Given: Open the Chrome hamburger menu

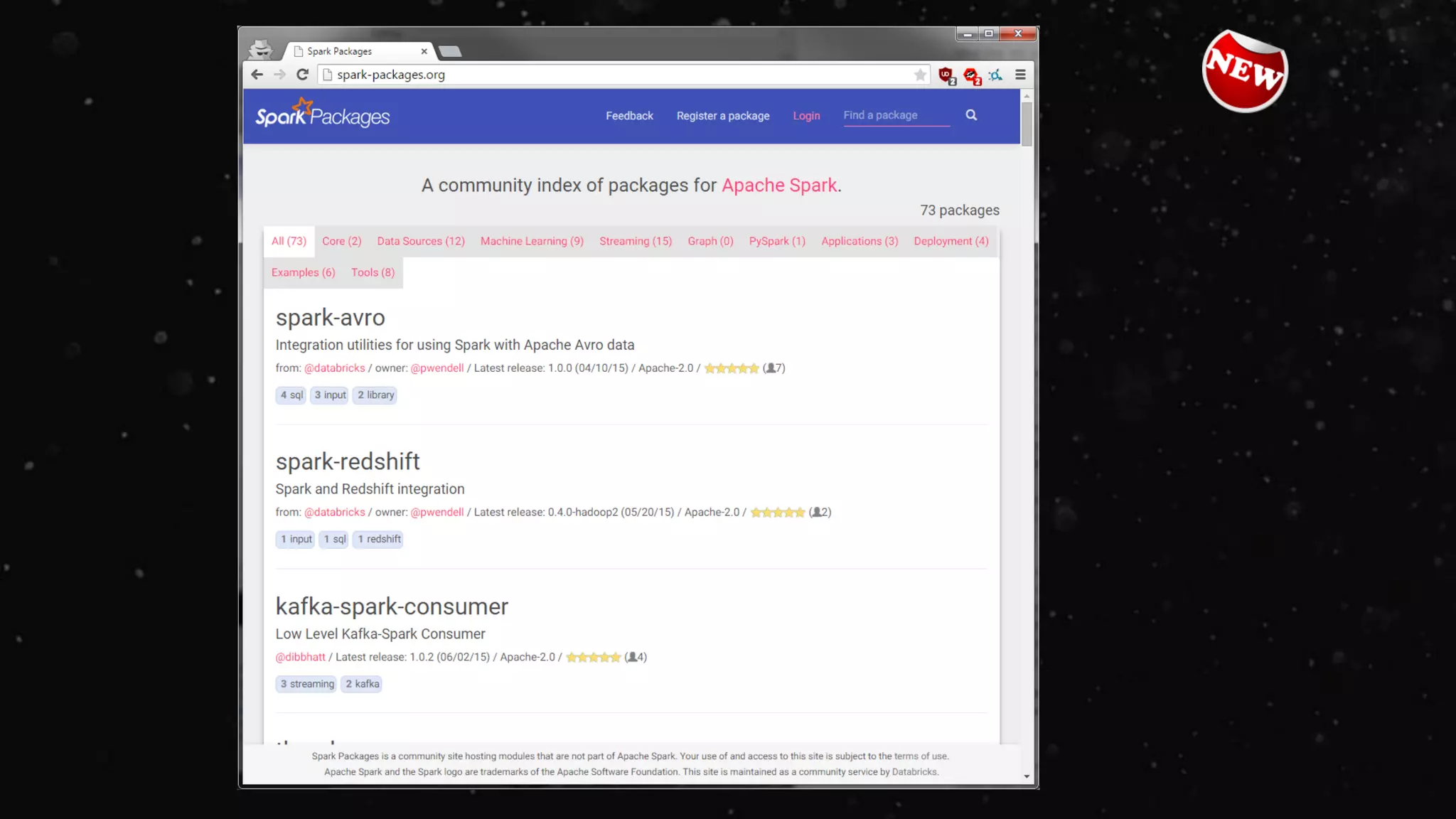Looking at the screenshot, I should tap(1020, 75).
